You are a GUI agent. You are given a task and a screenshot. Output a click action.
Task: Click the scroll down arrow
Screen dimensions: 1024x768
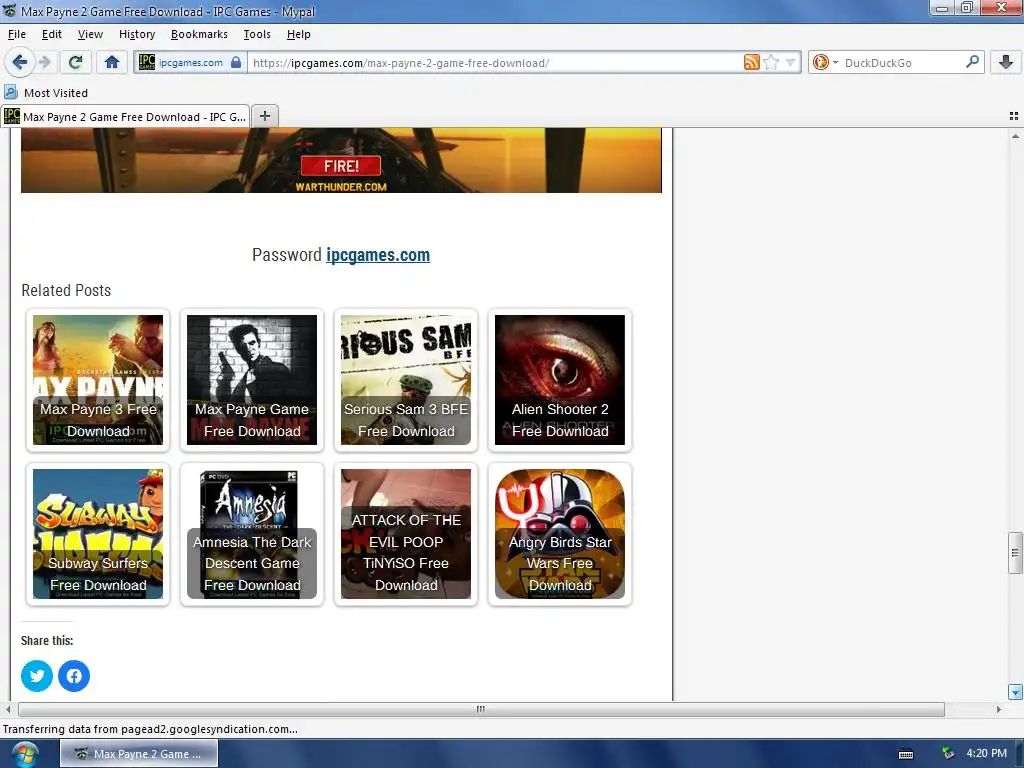1015,692
